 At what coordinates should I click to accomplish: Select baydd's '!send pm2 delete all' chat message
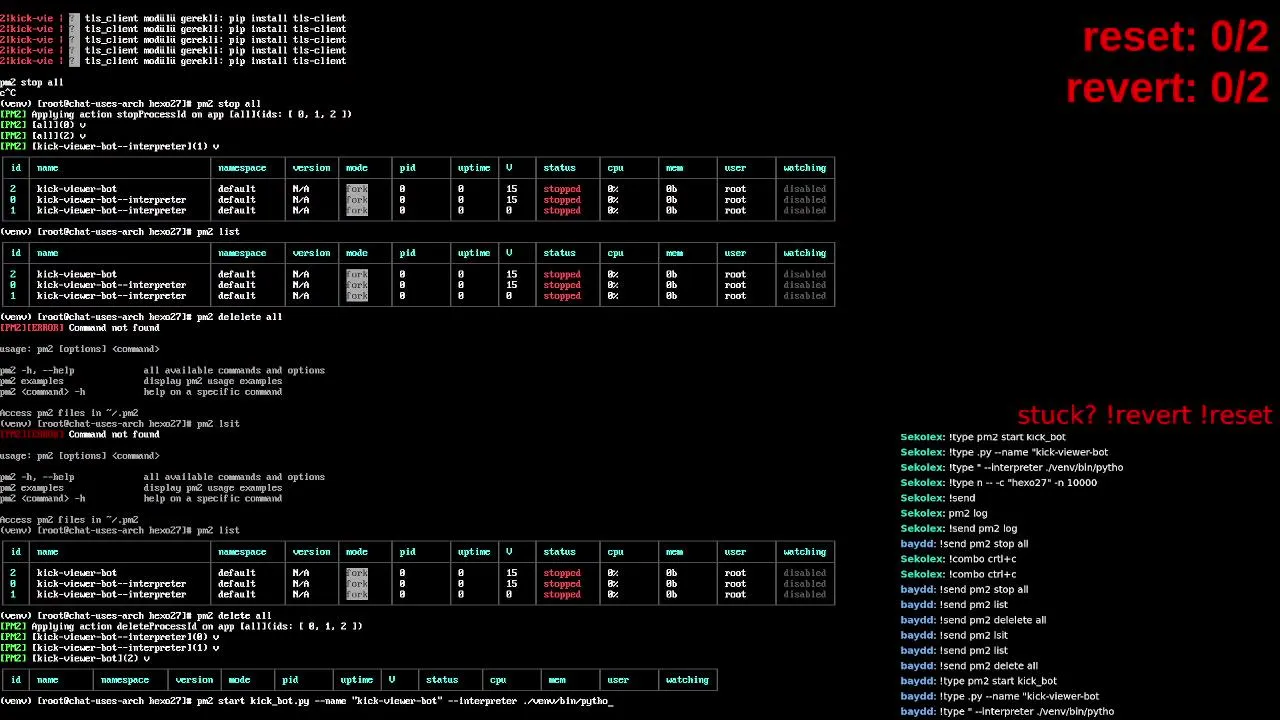[969, 666]
